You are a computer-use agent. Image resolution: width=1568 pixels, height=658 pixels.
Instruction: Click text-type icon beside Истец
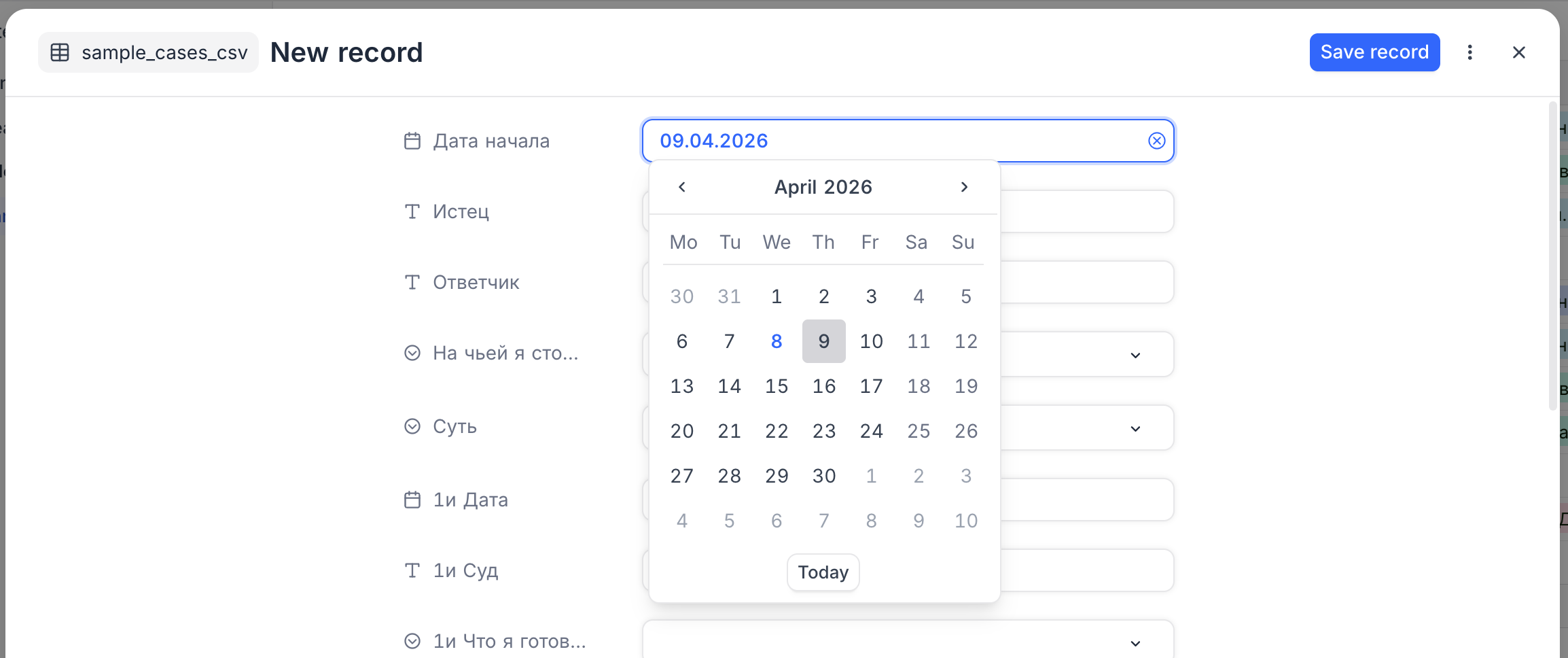tap(412, 211)
